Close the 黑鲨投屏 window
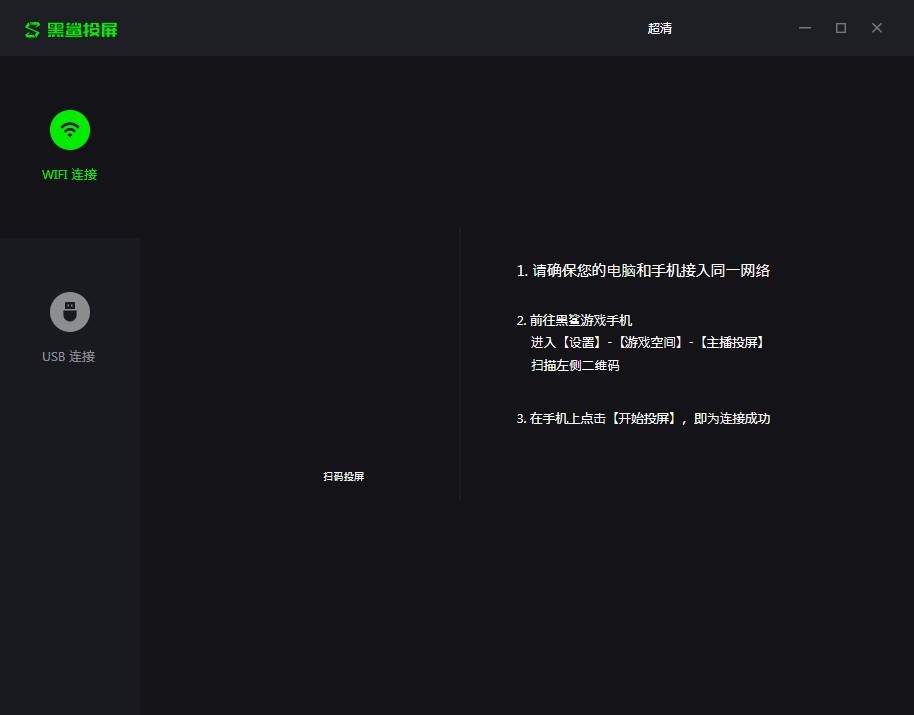Screen dimensions: 914x715 pyautogui.click(x=877, y=28)
